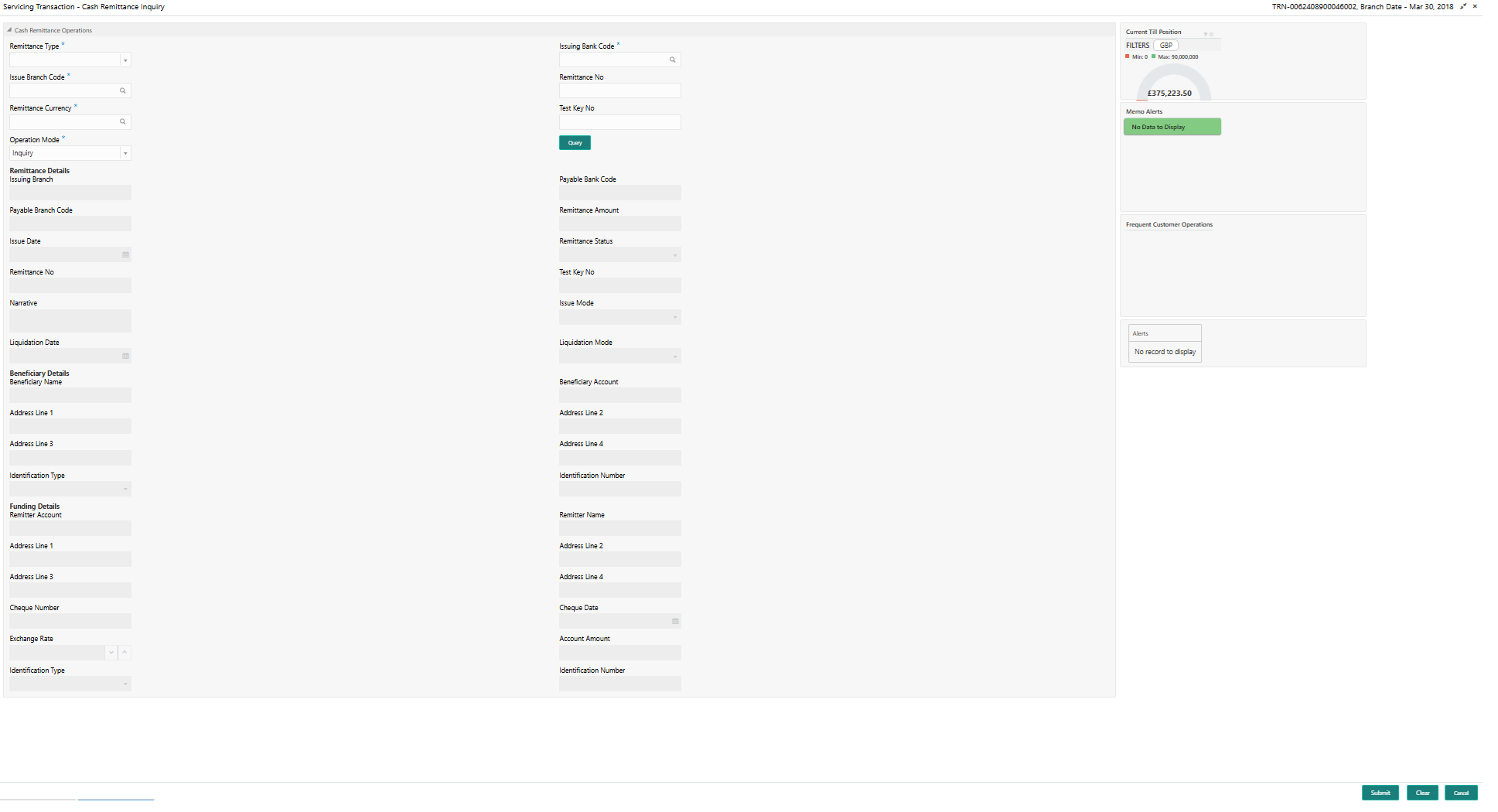Viewport: 1498px width, 812px height.
Task: Click the till position gauge chart
Action: (1173, 80)
